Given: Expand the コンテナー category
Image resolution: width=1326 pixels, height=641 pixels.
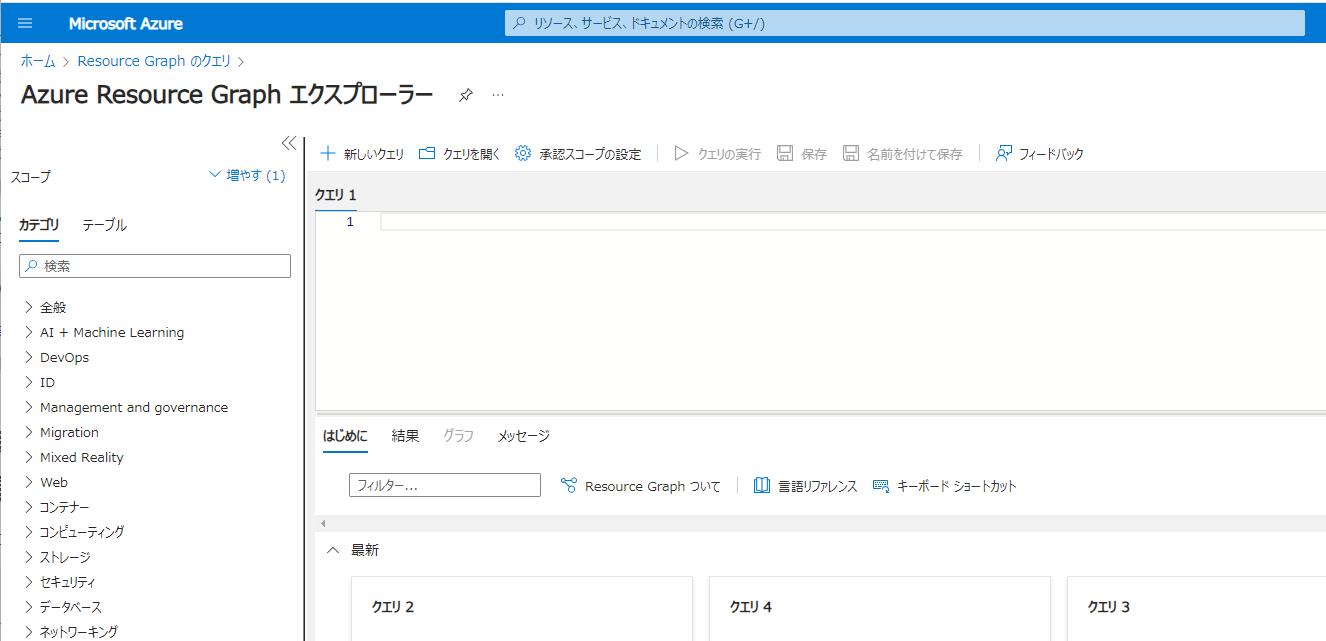Looking at the screenshot, I should coord(29,507).
